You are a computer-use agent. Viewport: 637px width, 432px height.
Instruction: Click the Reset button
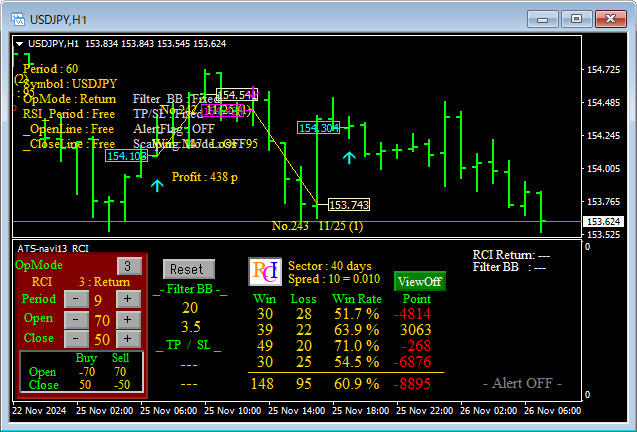188,269
